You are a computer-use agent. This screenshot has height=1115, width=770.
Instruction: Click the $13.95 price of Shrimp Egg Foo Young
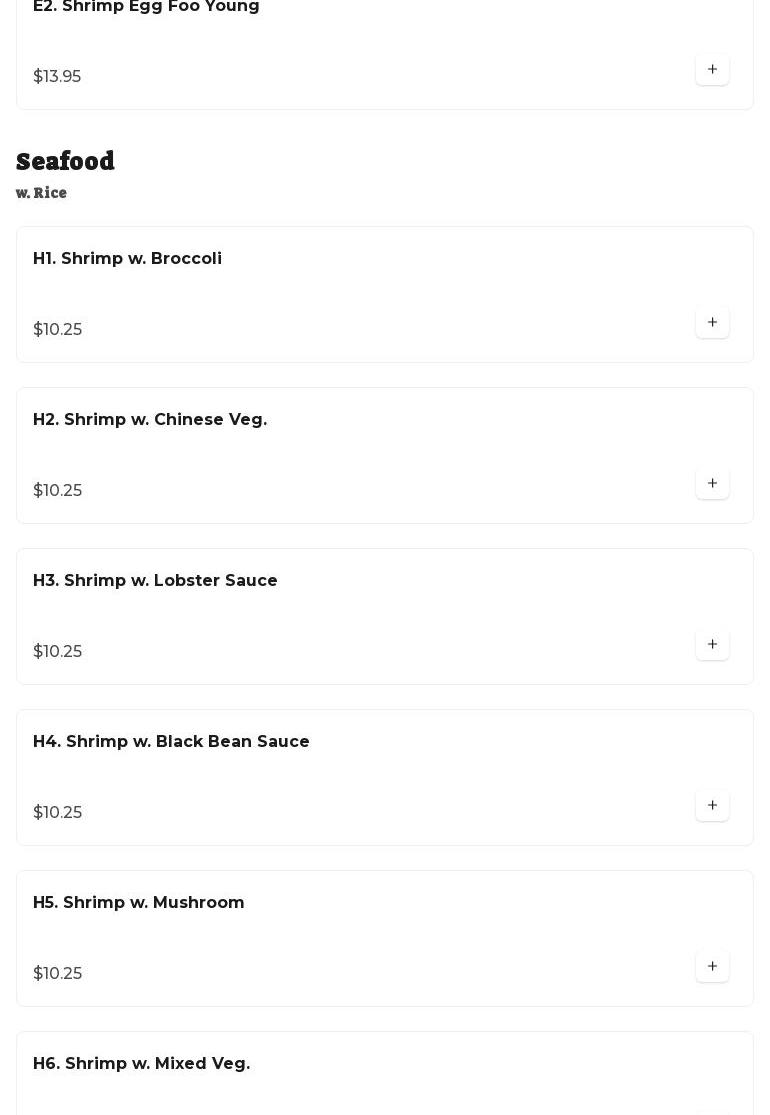[57, 77]
